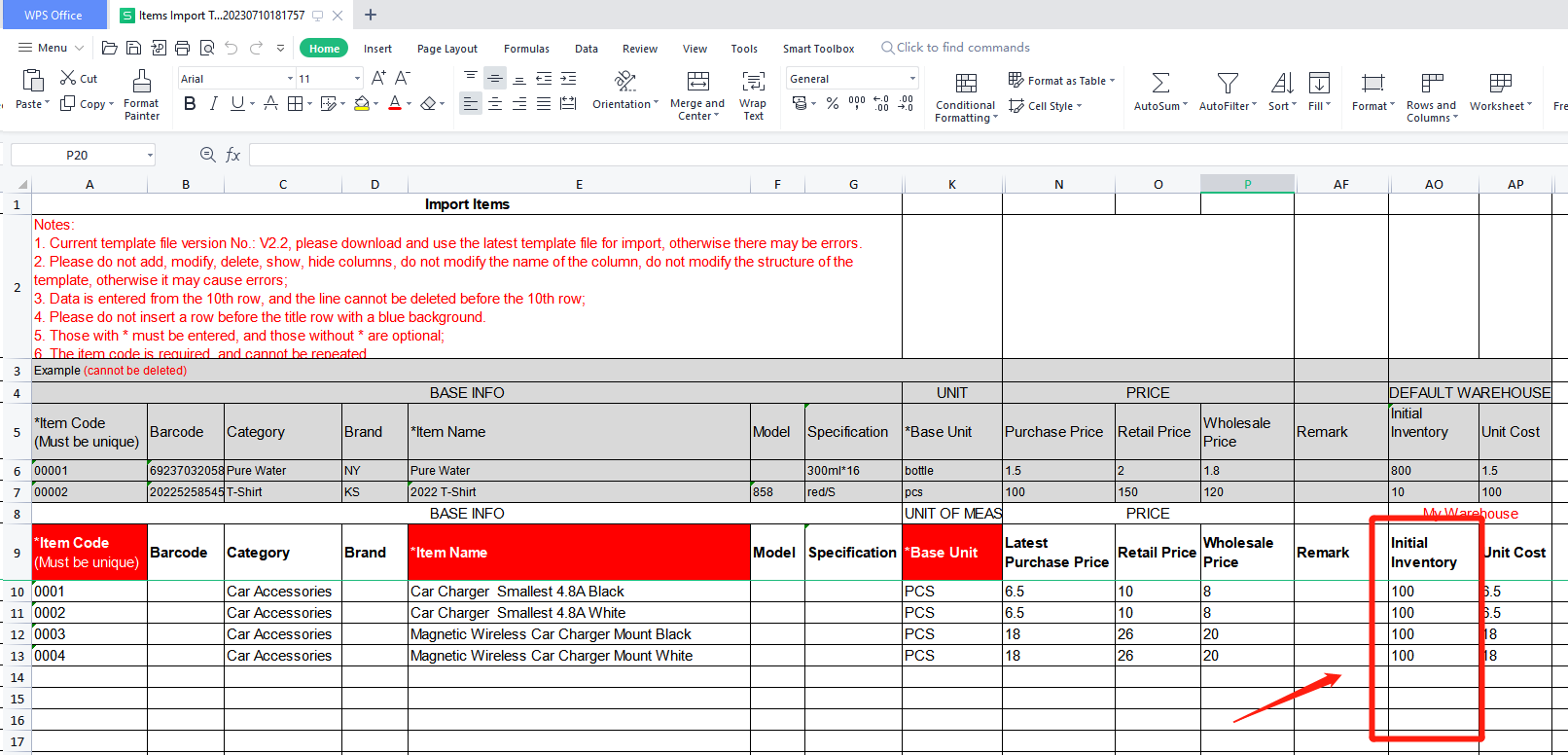Open the General number format dropdown
This screenshot has width=1568, height=755.
coord(912,79)
